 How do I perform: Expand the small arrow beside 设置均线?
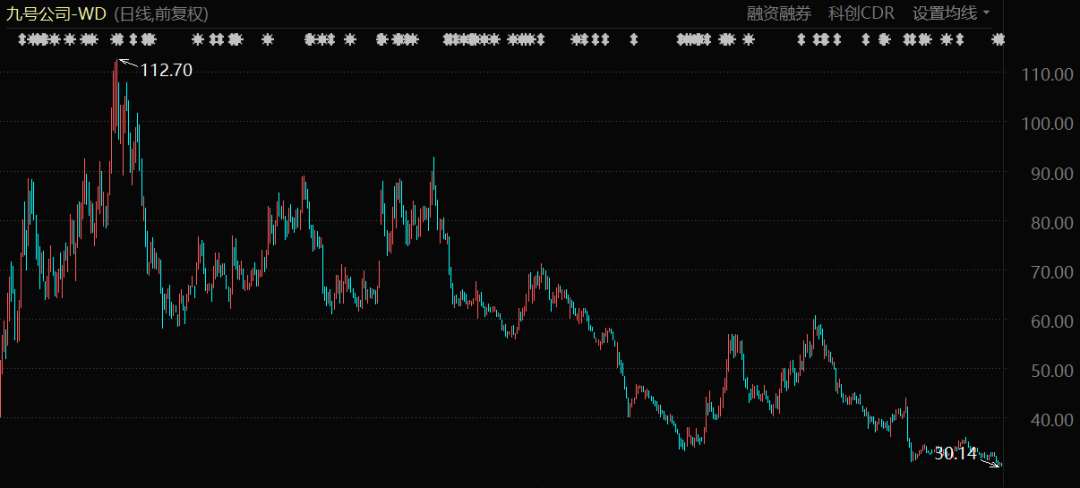click(987, 13)
